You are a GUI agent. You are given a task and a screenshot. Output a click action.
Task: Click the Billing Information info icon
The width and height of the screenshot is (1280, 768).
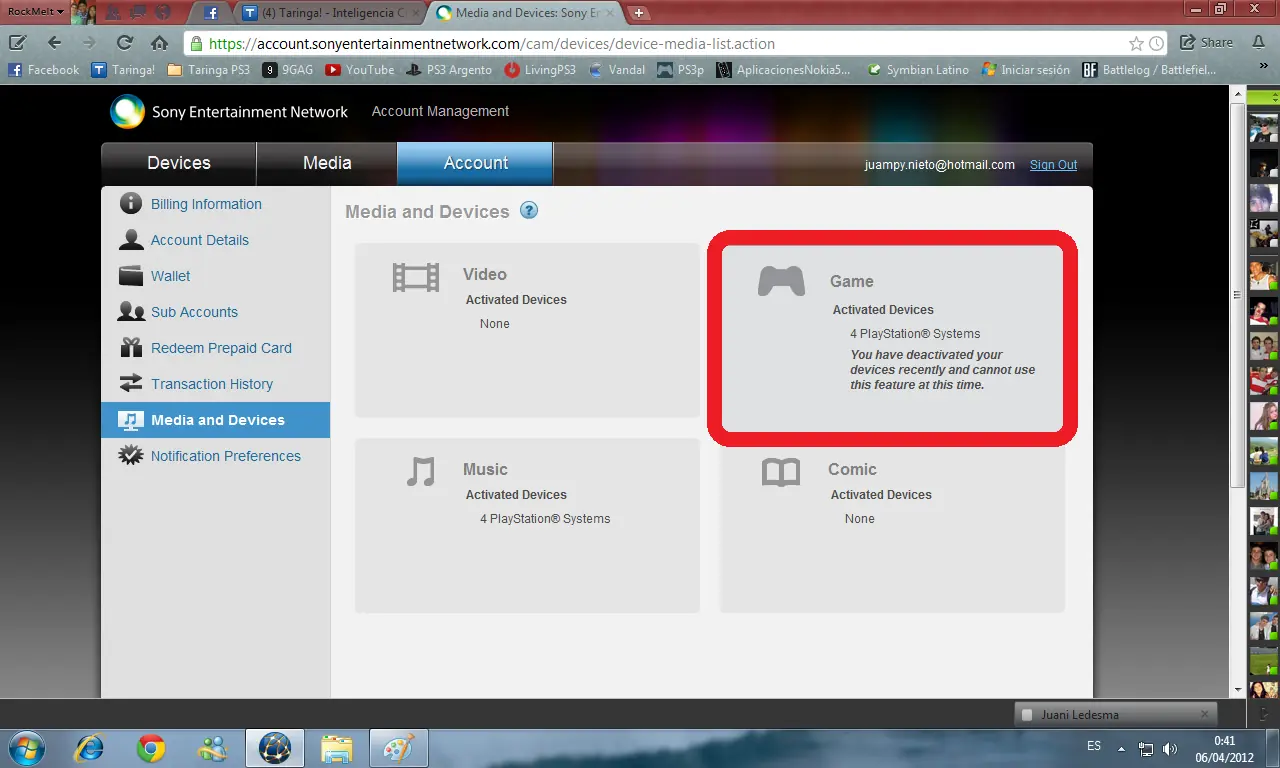(131, 204)
